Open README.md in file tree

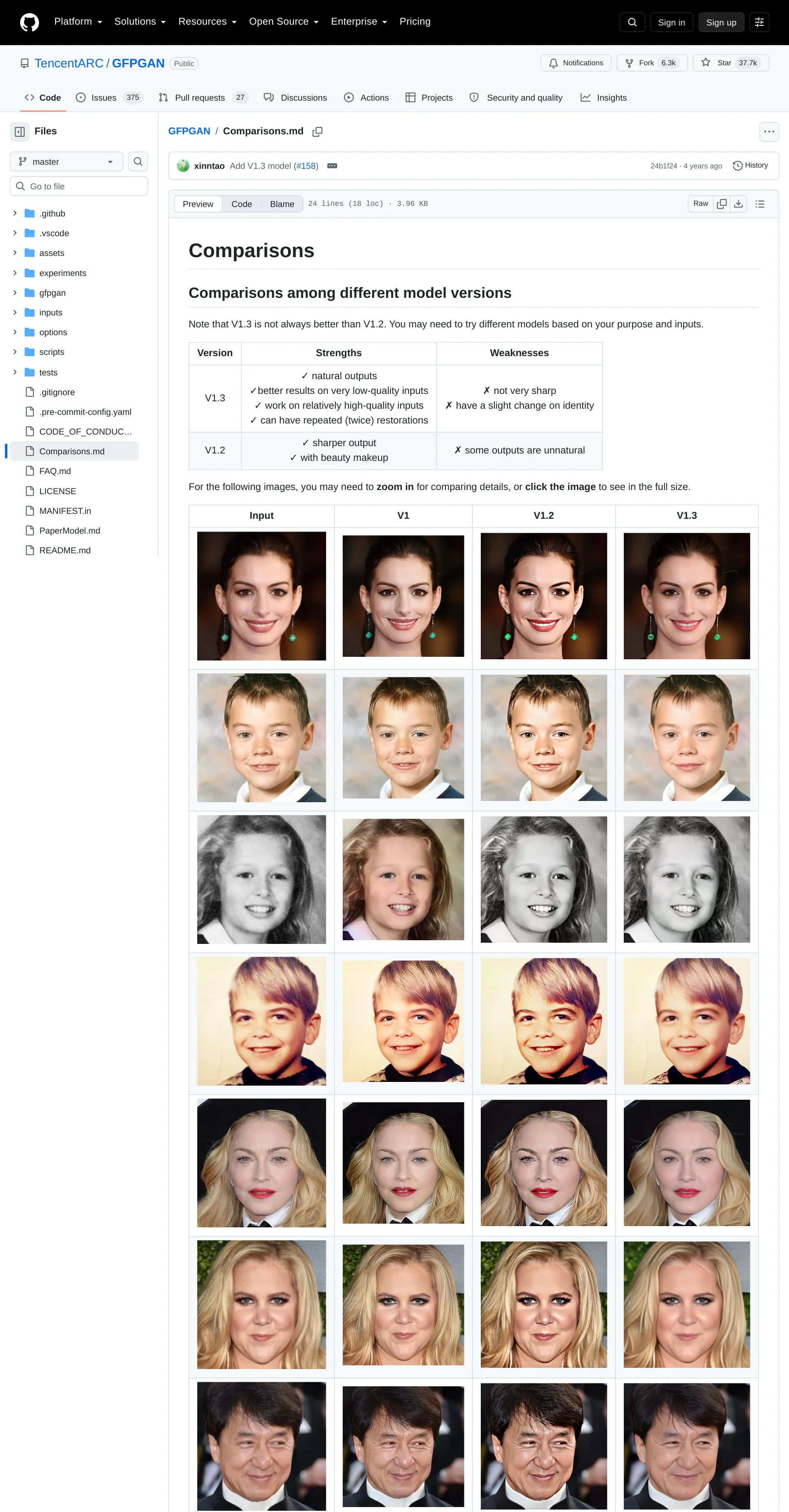pos(65,550)
